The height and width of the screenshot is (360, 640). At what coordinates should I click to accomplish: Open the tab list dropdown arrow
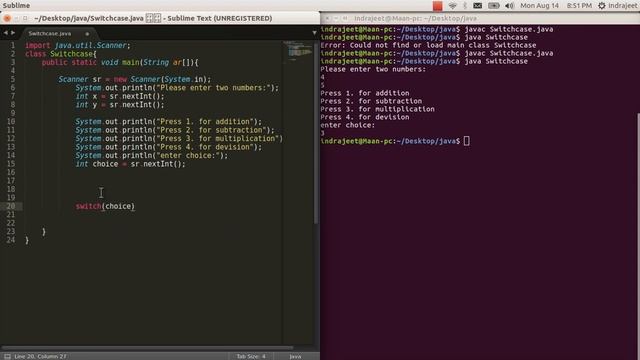click(314, 33)
